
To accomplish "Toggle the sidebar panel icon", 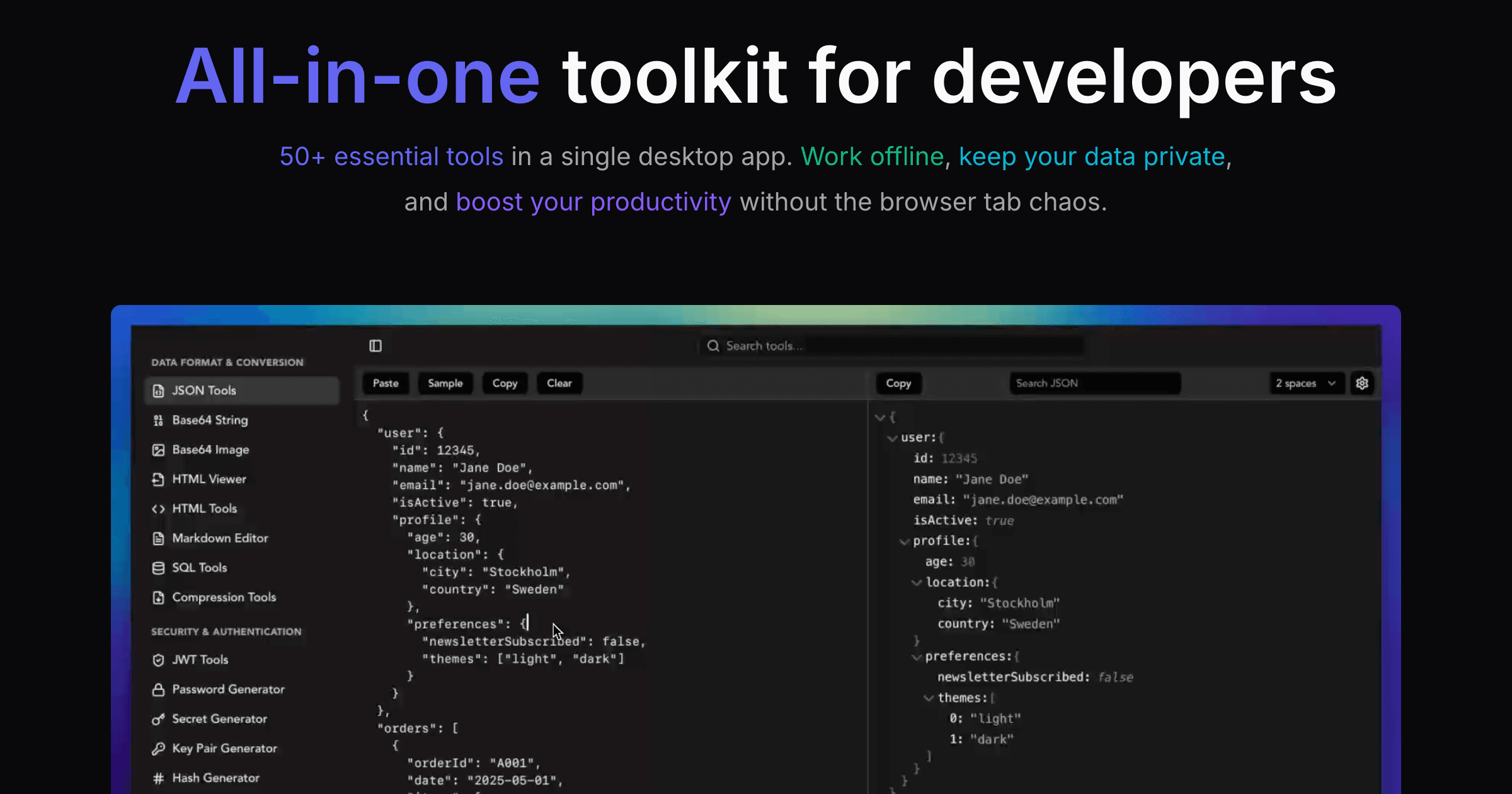I will [375, 346].
